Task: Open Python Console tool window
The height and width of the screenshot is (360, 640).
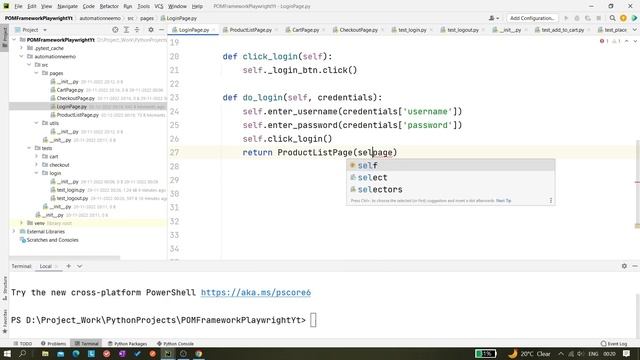Action: [x=175, y=344]
